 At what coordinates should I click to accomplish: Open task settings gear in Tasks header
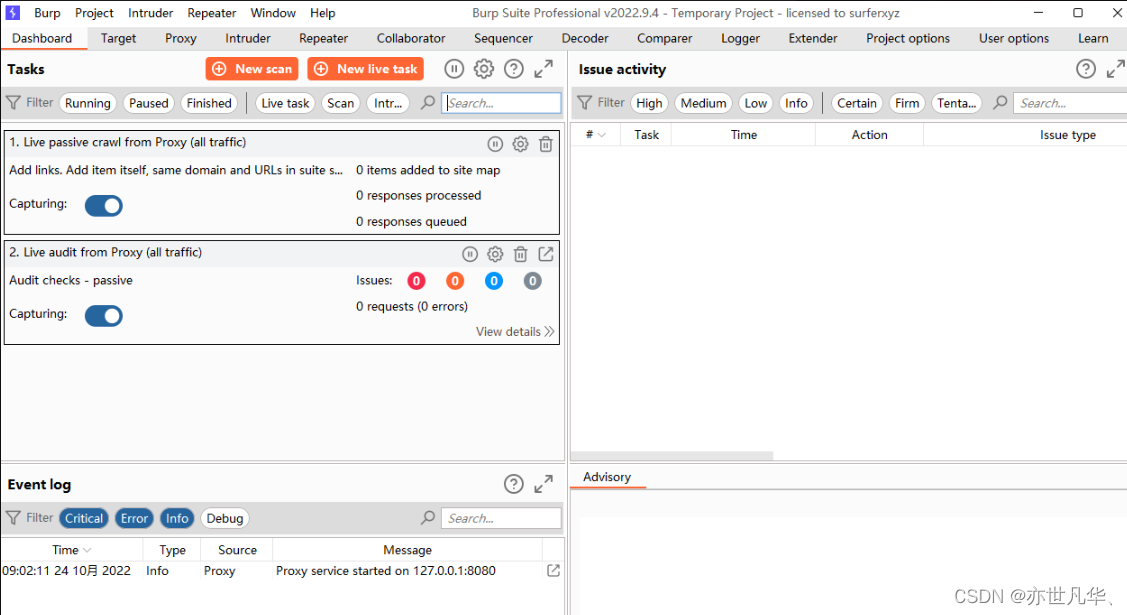pyautogui.click(x=484, y=69)
